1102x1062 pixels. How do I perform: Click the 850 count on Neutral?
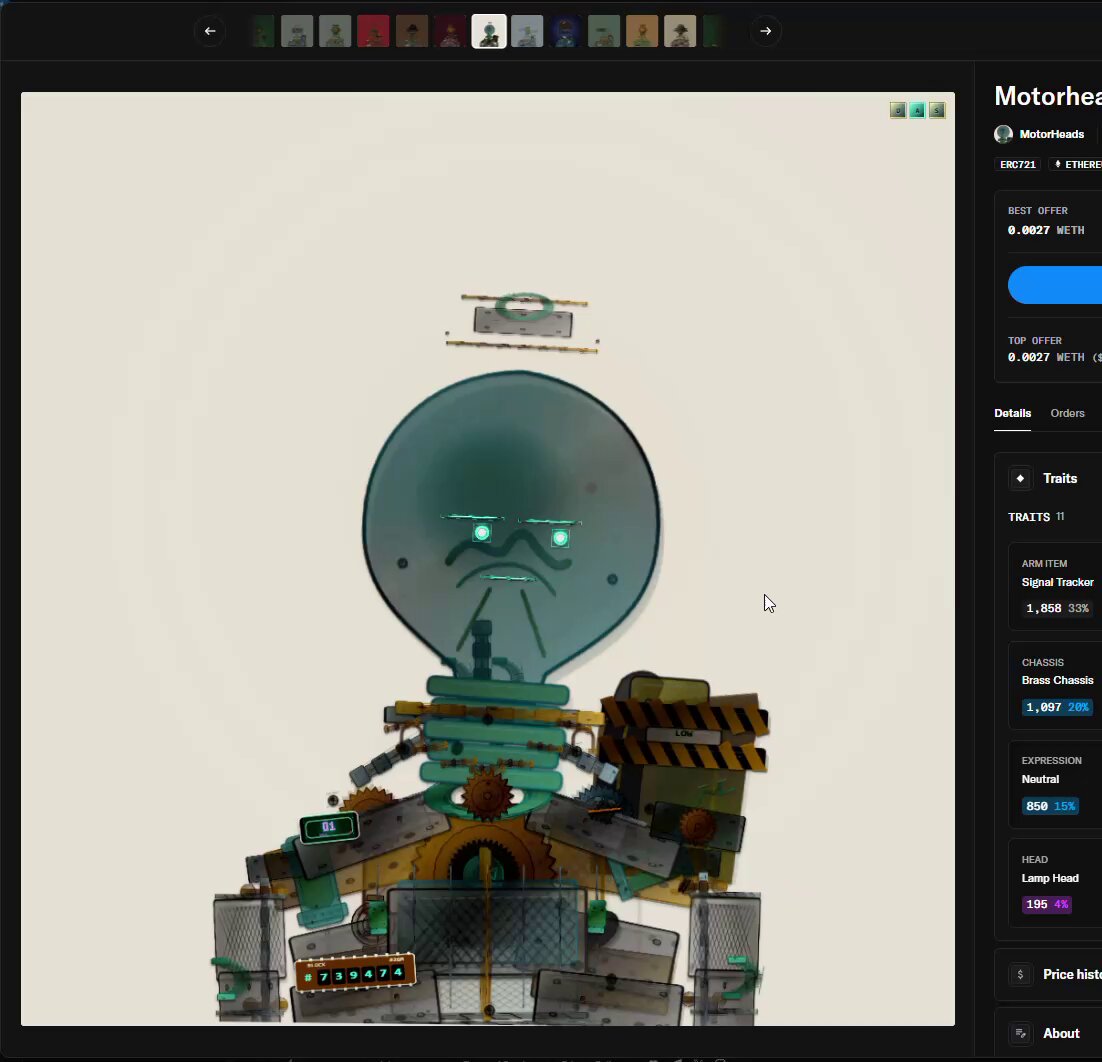1037,806
